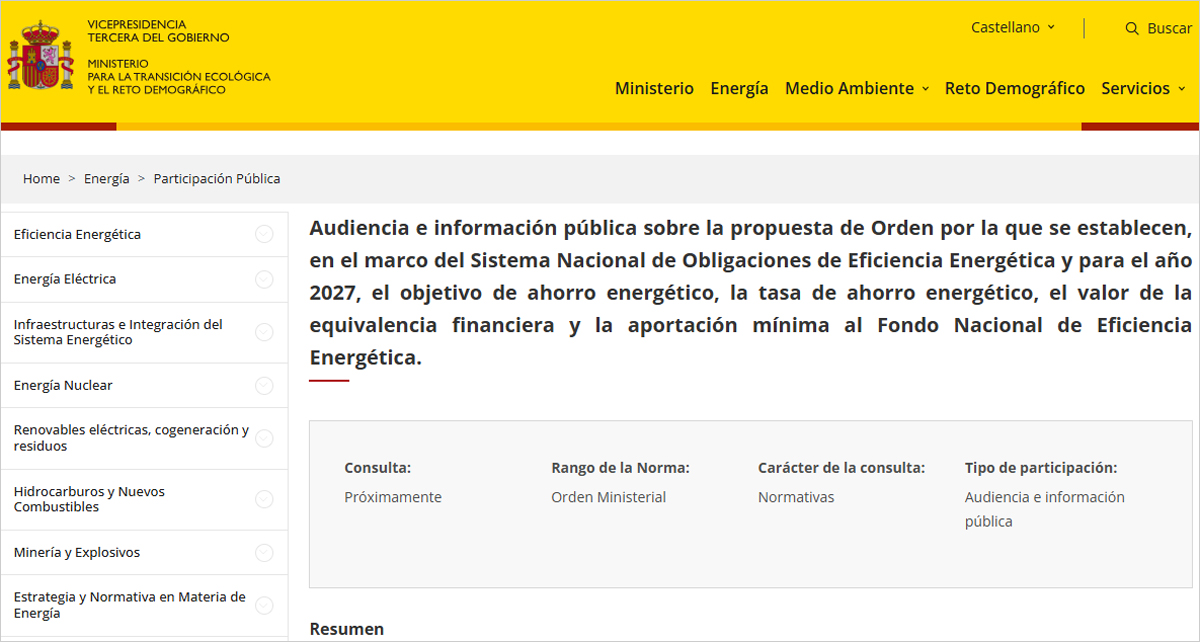Click the Audiencia e información pública heading
This screenshot has width=1200, height=642.
point(751,292)
